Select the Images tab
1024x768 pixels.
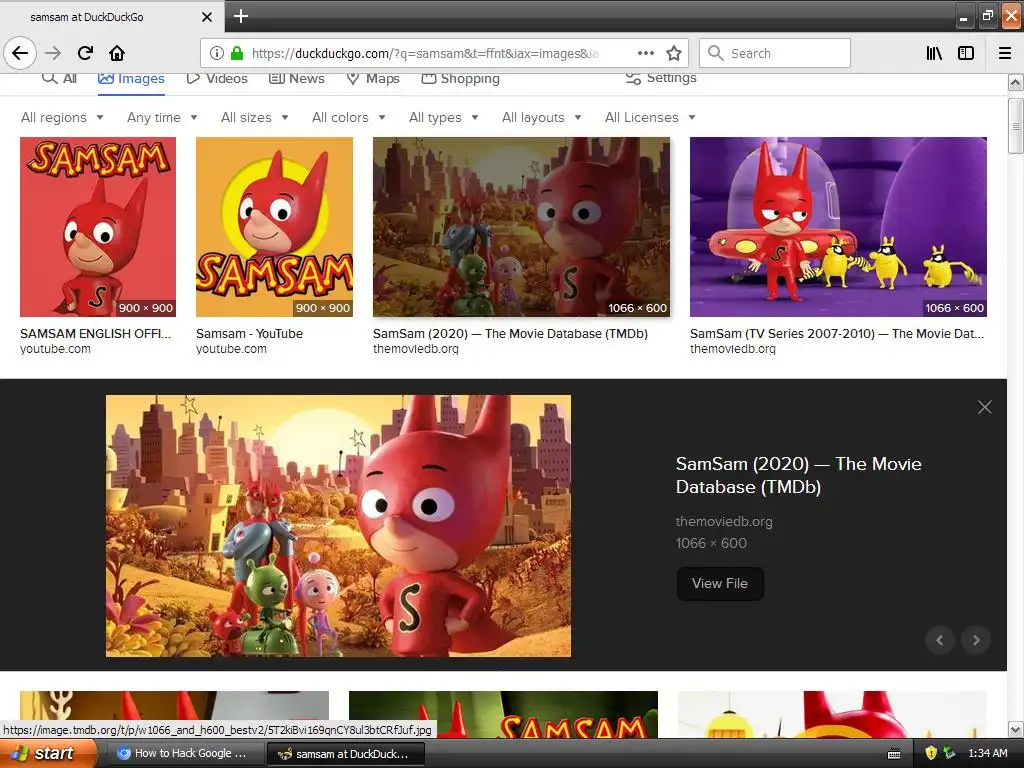coord(131,78)
